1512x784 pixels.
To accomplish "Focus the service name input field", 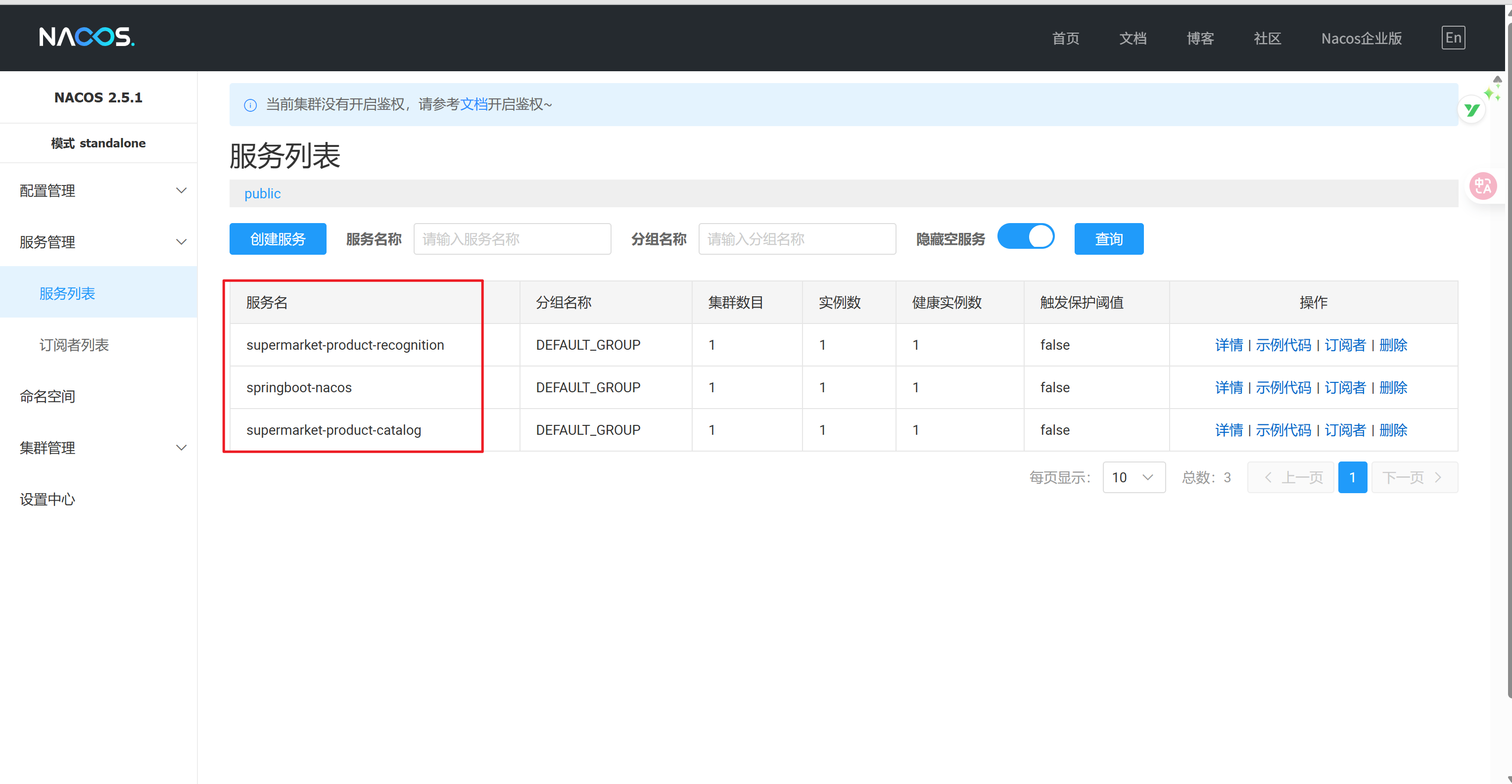I will coord(512,239).
